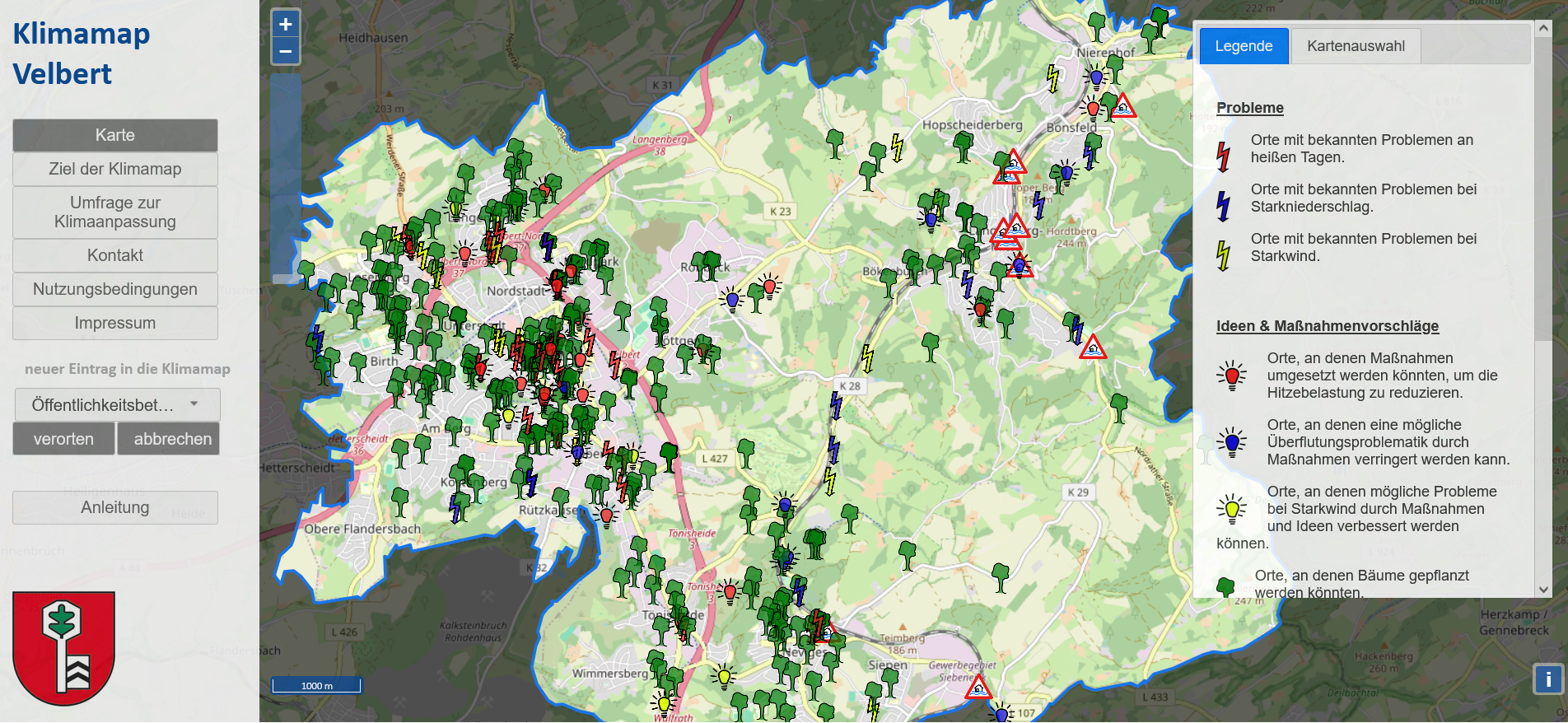Click the yellow lightning marker near K 28
This screenshot has width=1568, height=723.
point(867,358)
